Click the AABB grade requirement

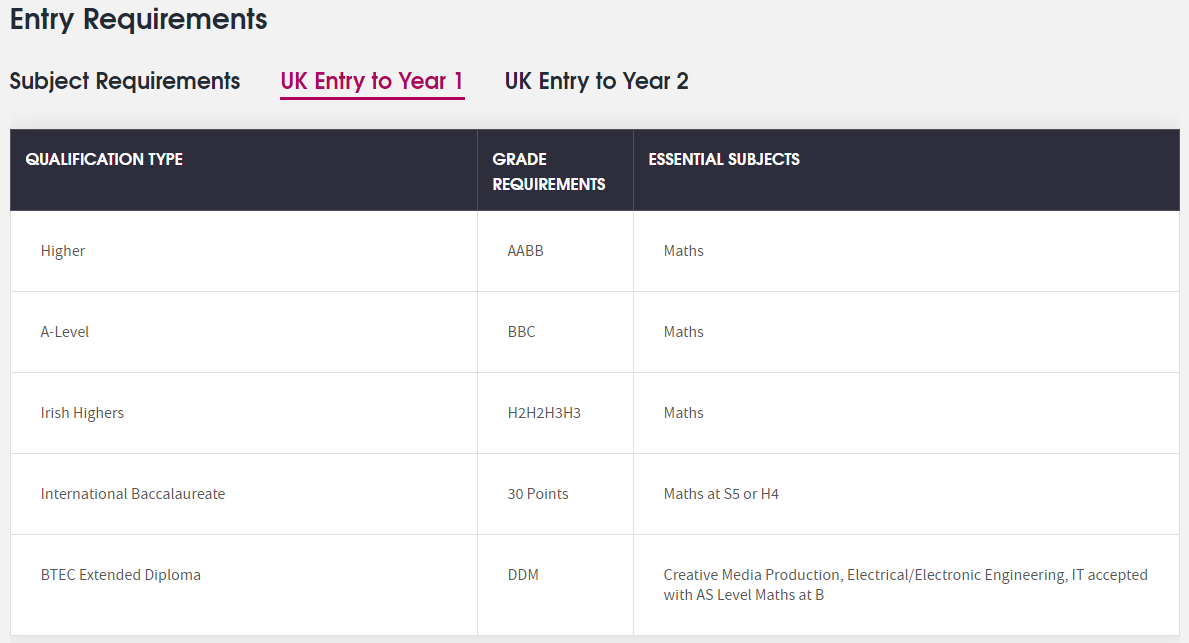(525, 251)
